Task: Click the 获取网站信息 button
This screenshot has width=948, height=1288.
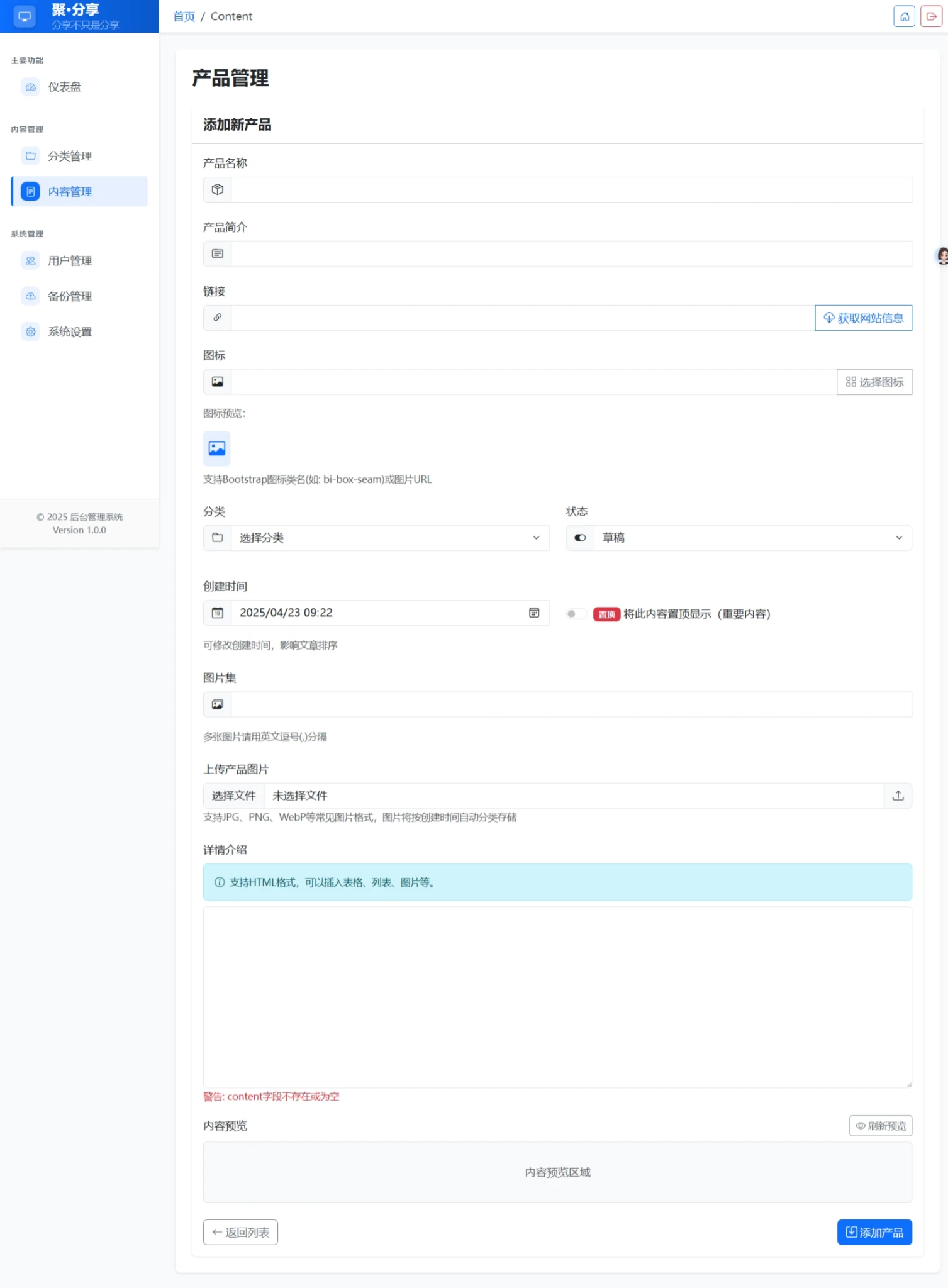Action: tap(863, 318)
